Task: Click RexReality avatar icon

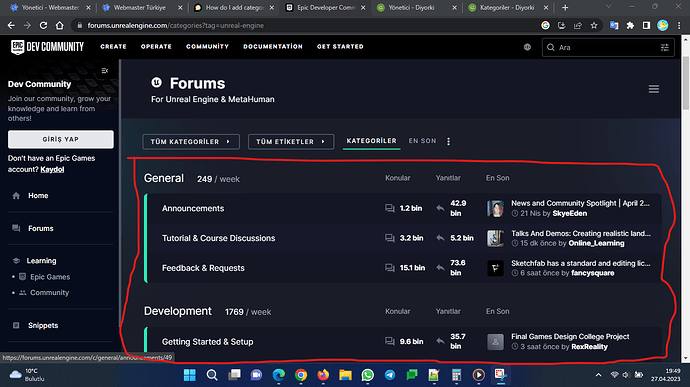Action: (x=495, y=342)
